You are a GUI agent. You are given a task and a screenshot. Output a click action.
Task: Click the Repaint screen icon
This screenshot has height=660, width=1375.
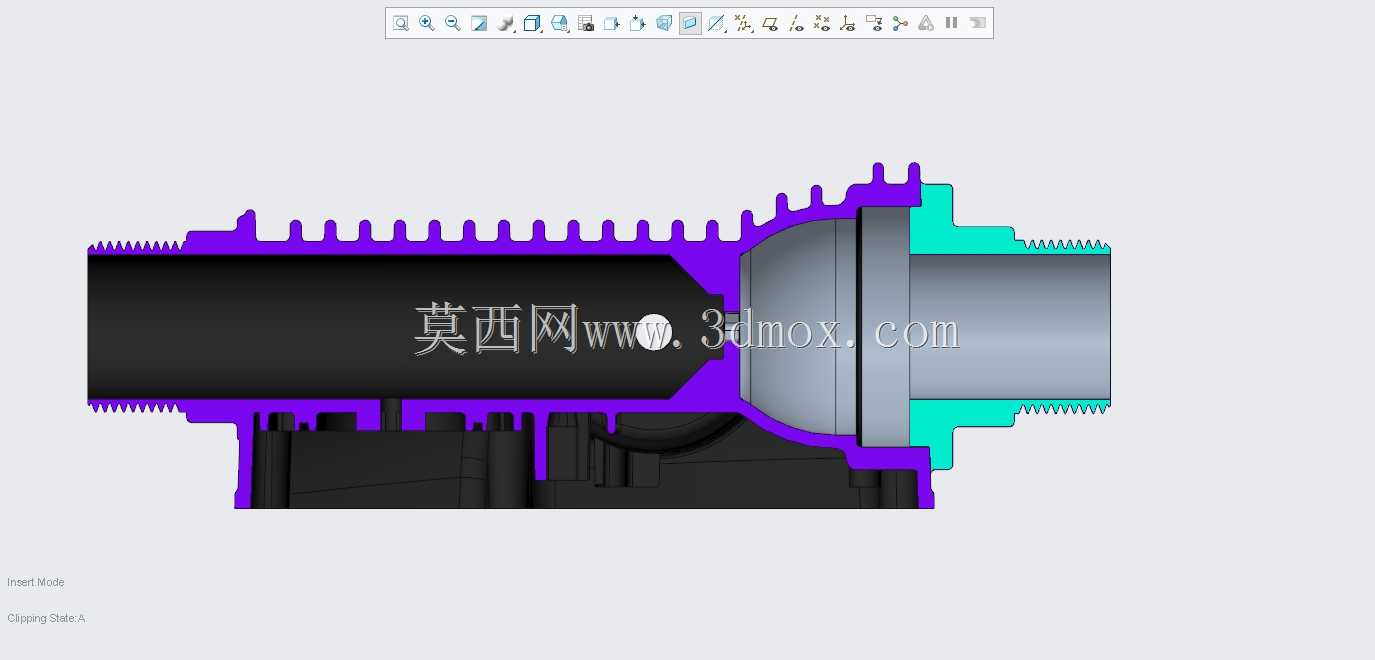click(x=479, y=23)
